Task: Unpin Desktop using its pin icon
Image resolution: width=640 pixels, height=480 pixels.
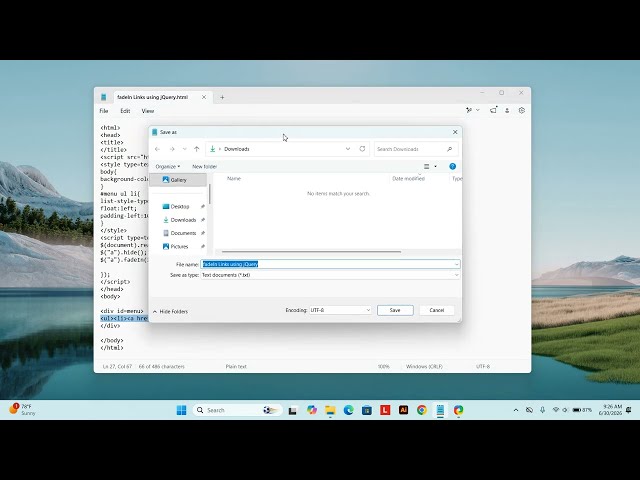Action: click(202, 207)
